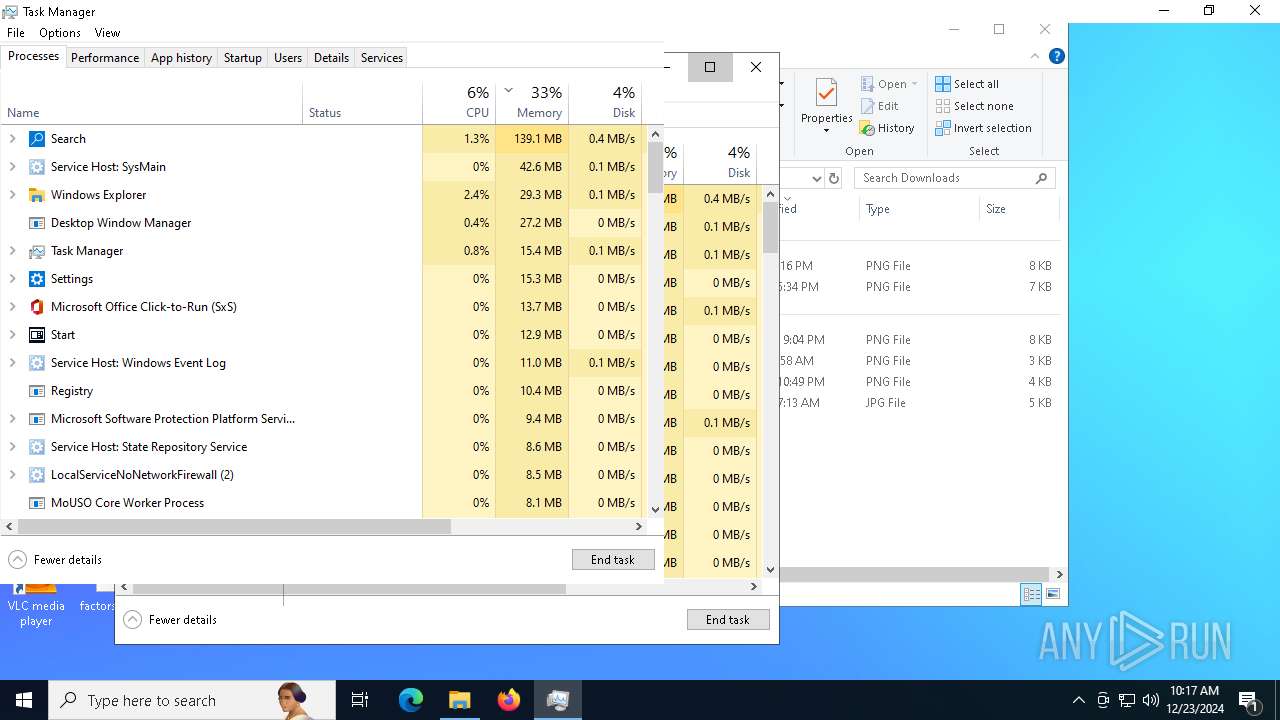This screenshot has width=1280, height=720.
Task: Open the Options menu in Task Manager
Action: tap(60, 33)
